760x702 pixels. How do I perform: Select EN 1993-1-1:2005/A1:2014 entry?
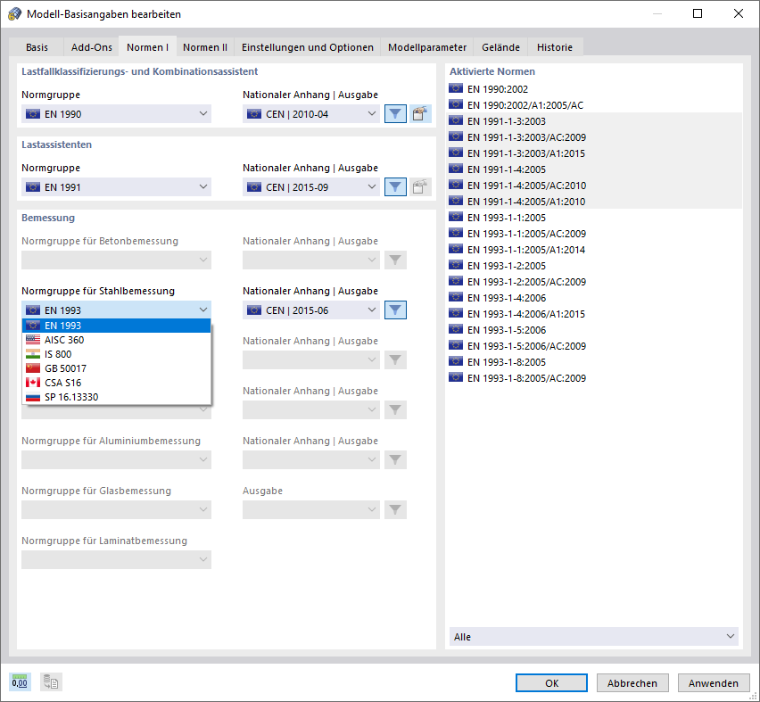pyautogui.click(x=594, y=250)
